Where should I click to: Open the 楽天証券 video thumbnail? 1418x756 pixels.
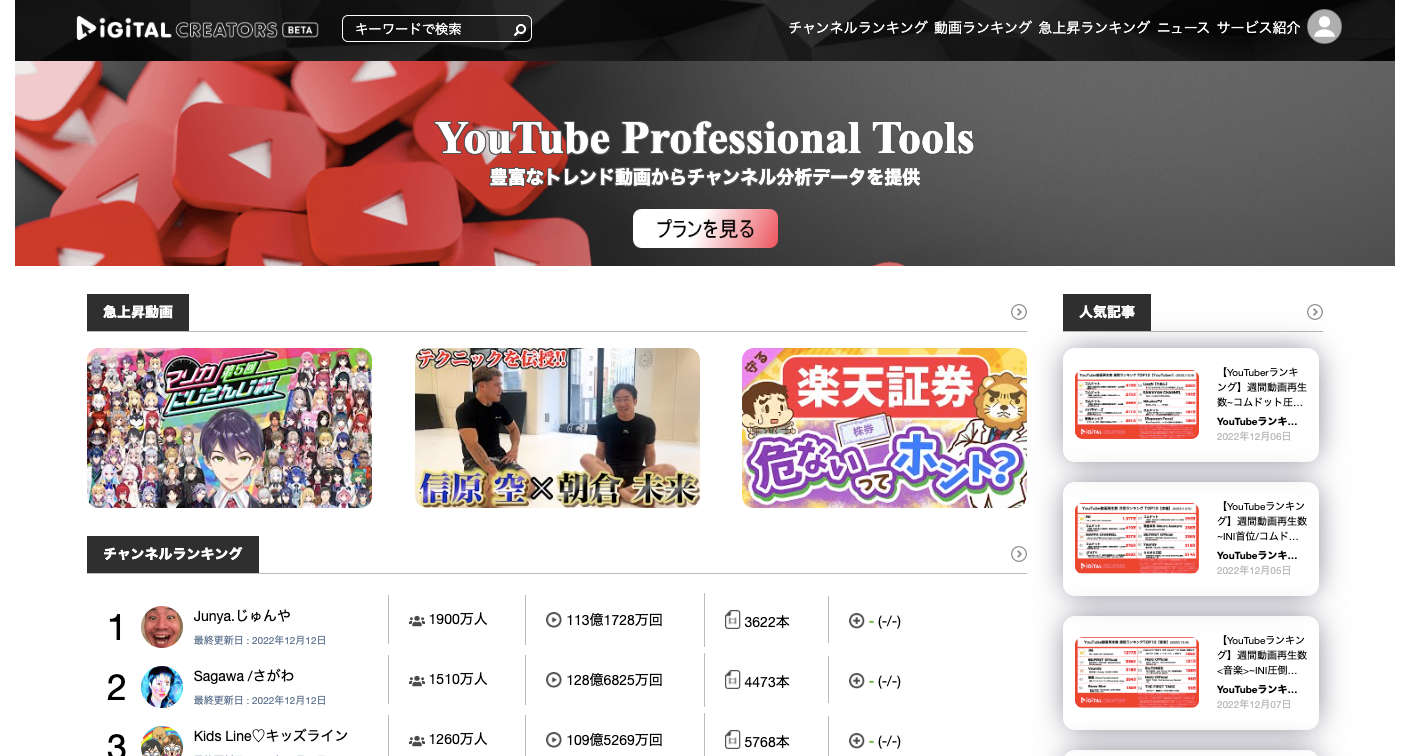point(884,428)
